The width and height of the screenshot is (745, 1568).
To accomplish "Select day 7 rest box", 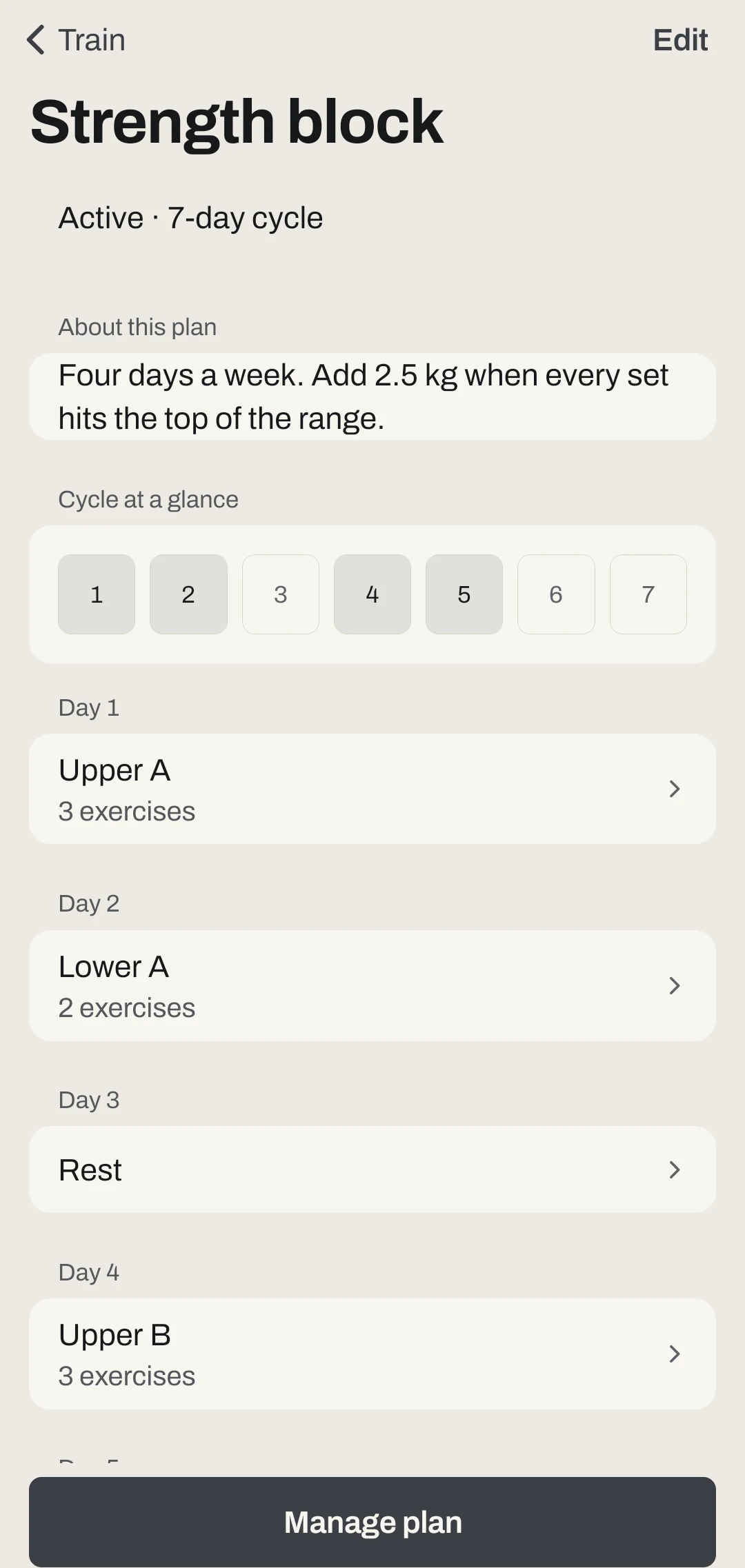I will [x=648, y=594].
